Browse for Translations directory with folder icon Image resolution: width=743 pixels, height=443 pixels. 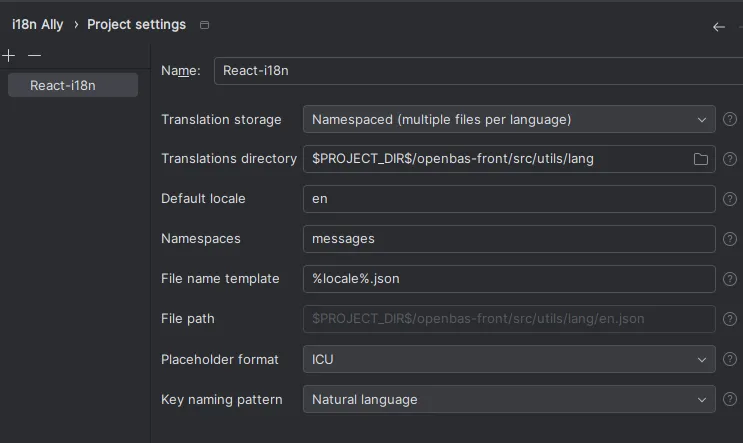[701, 159]
